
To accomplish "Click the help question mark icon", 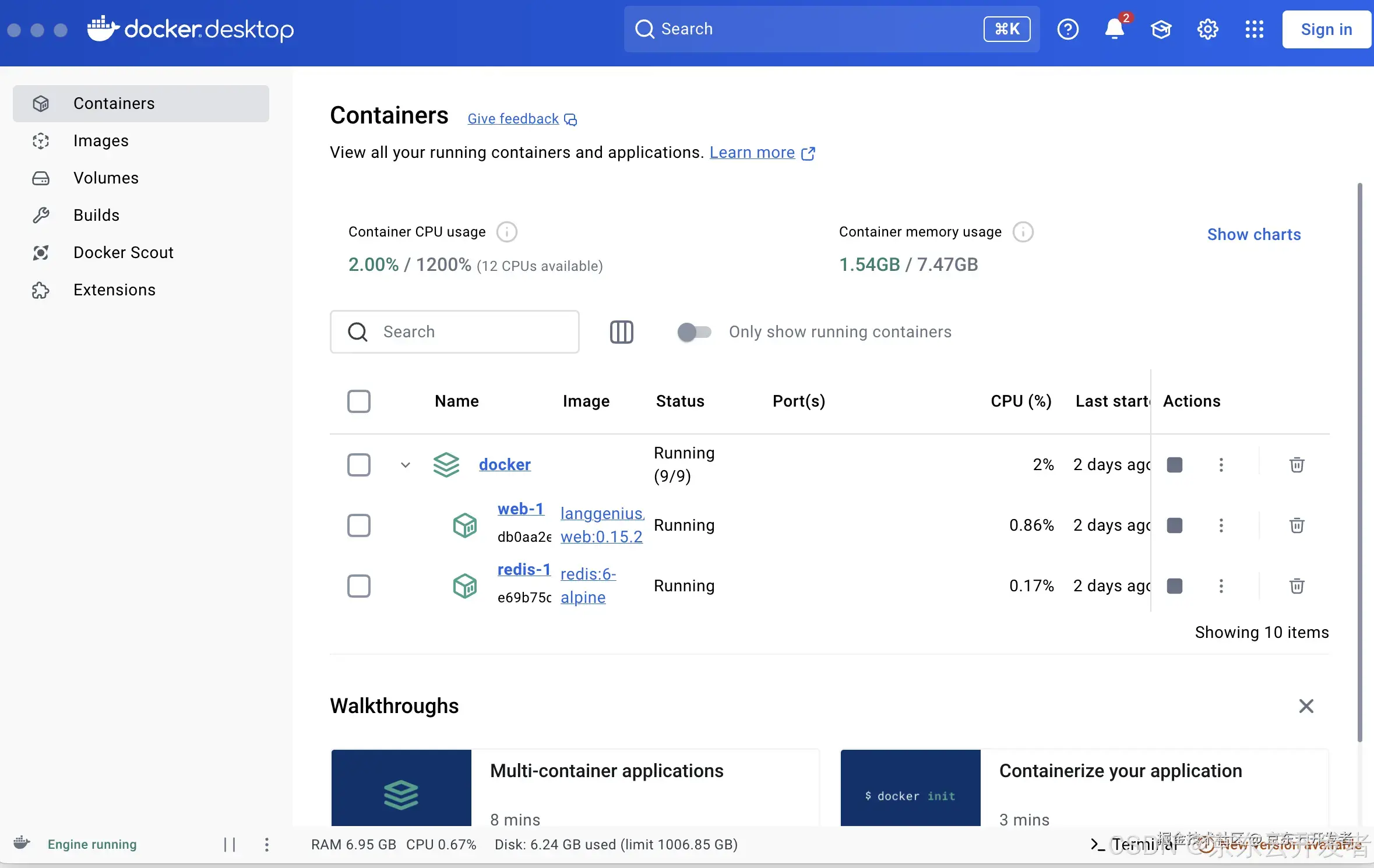I will point(1068,29).
